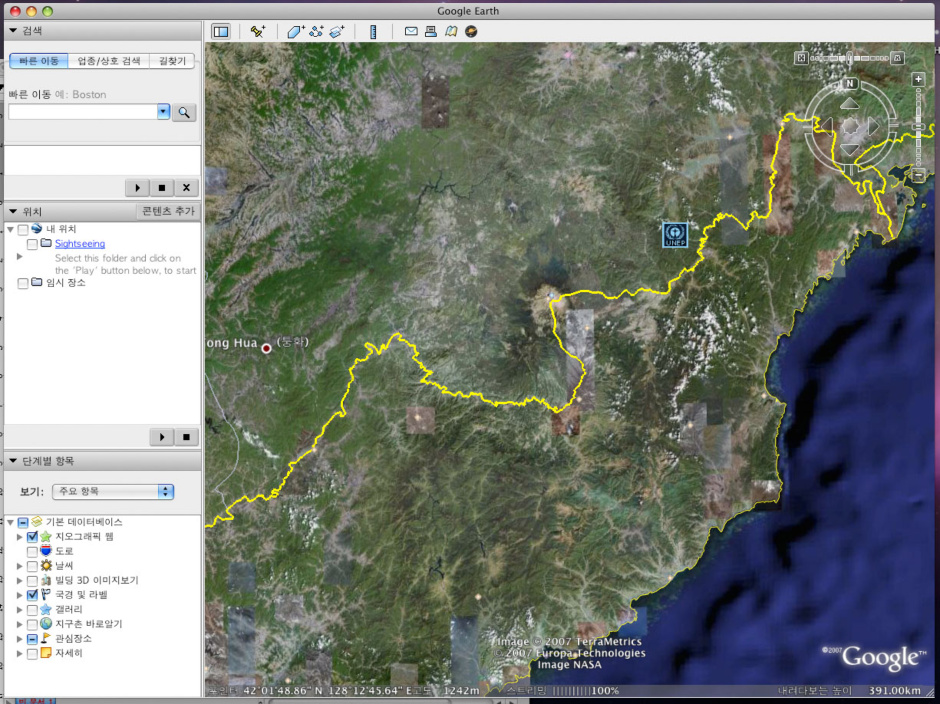Screen dimensions: 940x704
Task: Add a polygon from the toolbar
Action: tap(296, 31)
